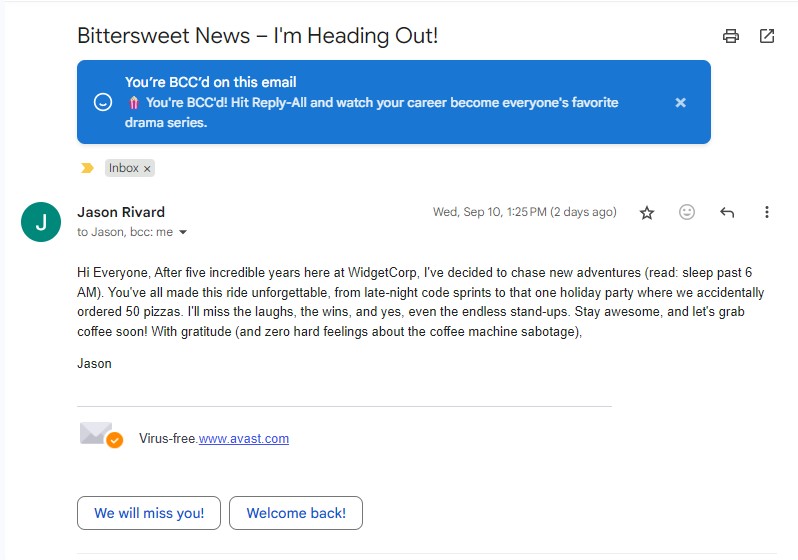
Task: Click Jason Rivard's green avatar
Action: click(x=41, y=222)
